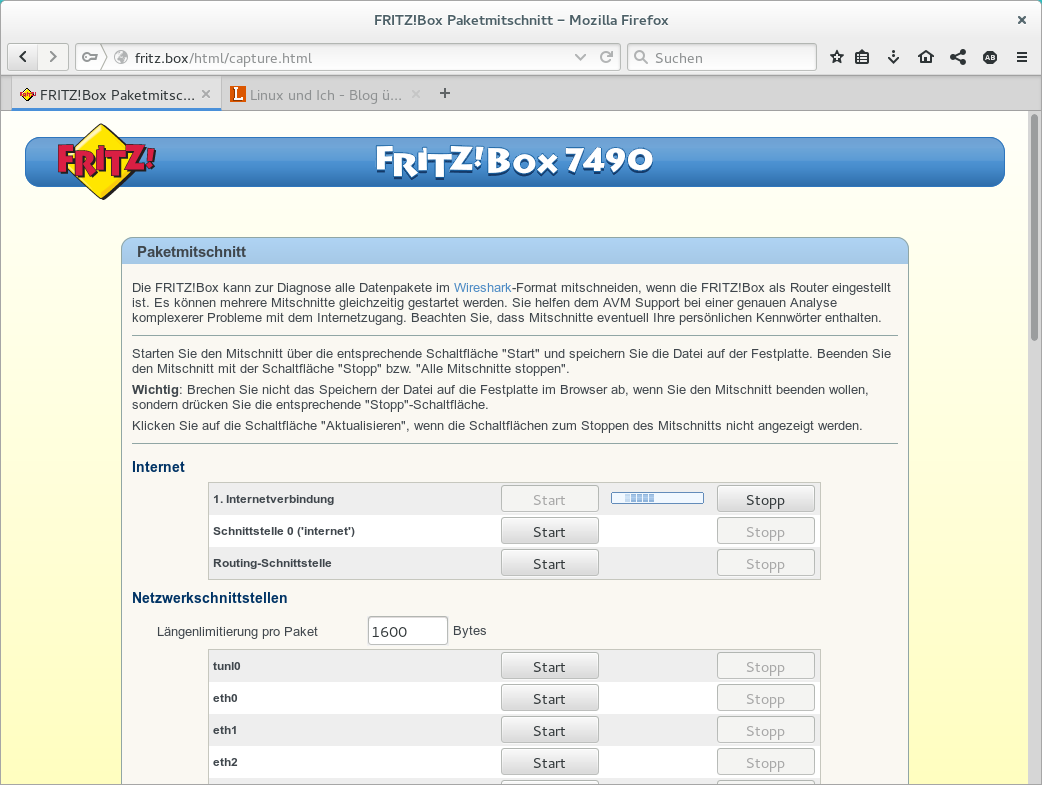
Task: Open a new tab with the plus button
Action: (445, 94)
